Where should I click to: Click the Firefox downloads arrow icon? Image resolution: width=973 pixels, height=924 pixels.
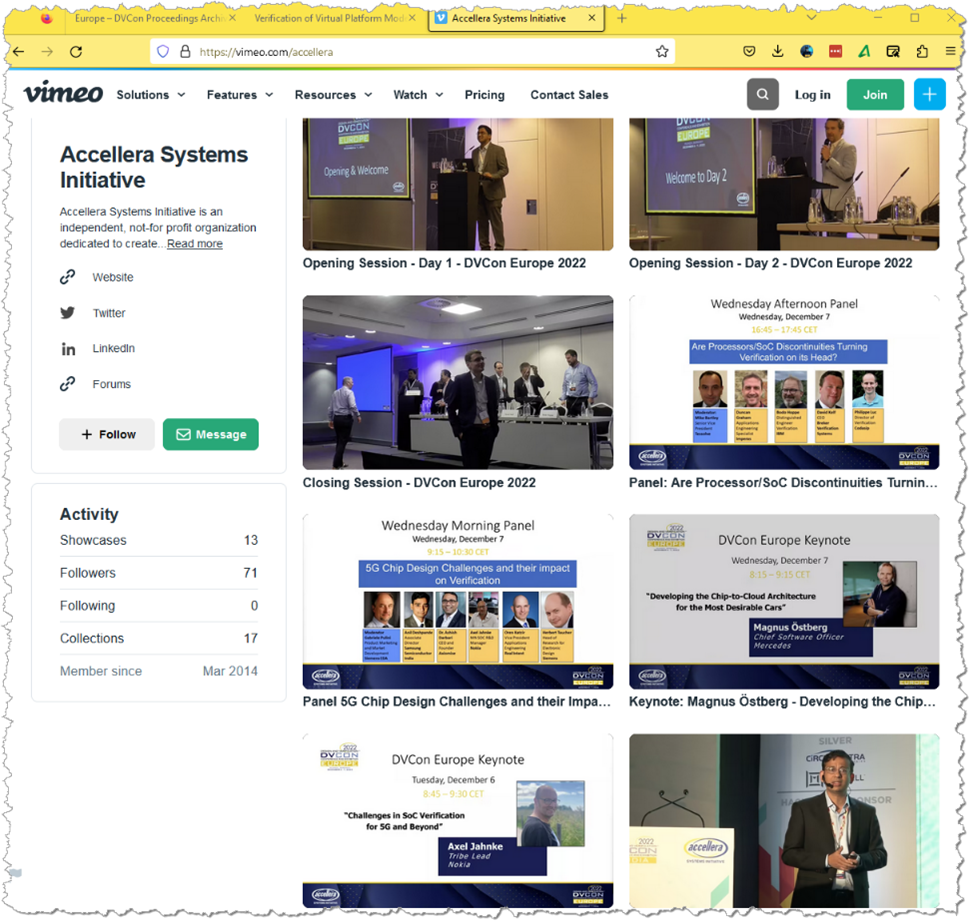click(x=777, y=51)
